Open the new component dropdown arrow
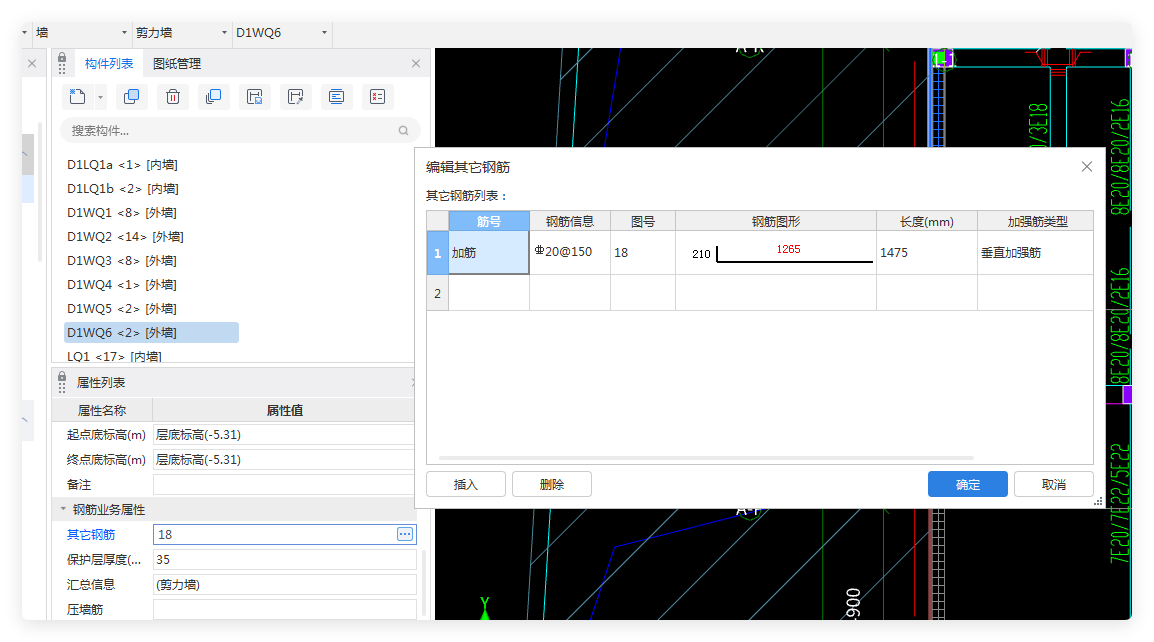This screenshot has height=642, width=1154. pyautogui.click(x=100, y=97)
